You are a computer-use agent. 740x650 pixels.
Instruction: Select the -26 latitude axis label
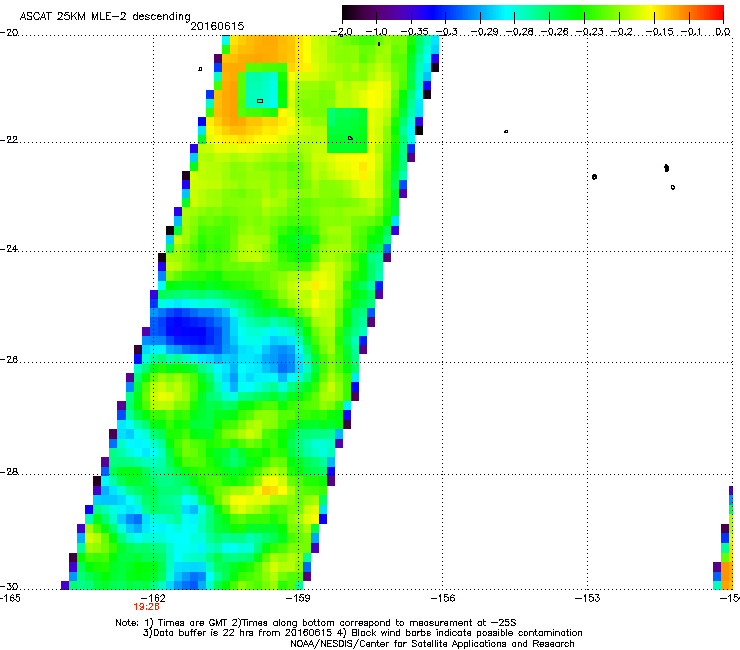click(9, 359)
